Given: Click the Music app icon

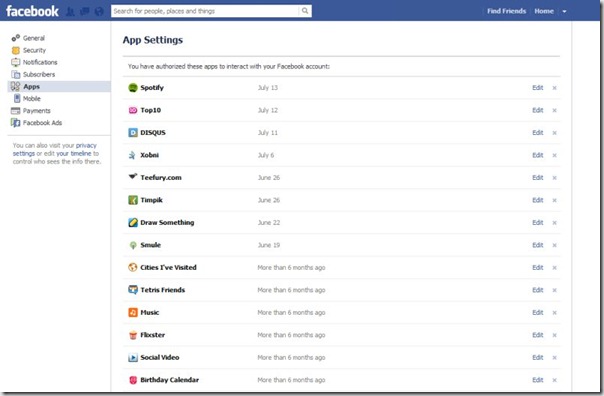Looking at the screenshot, I should [x=133, y=312].
